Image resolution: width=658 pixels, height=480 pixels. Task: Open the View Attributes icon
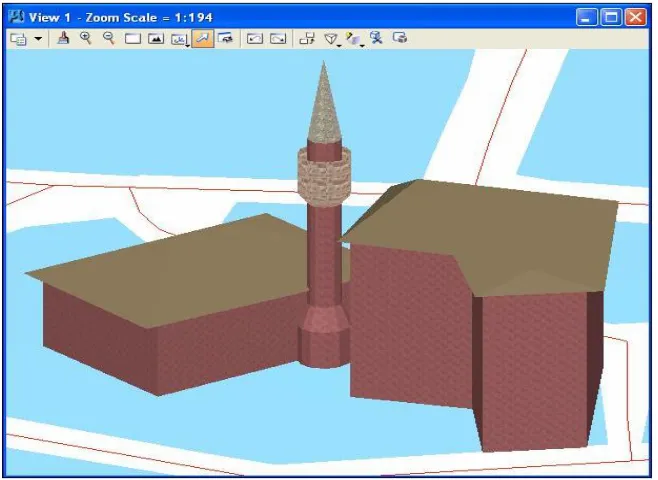(18, 39)
